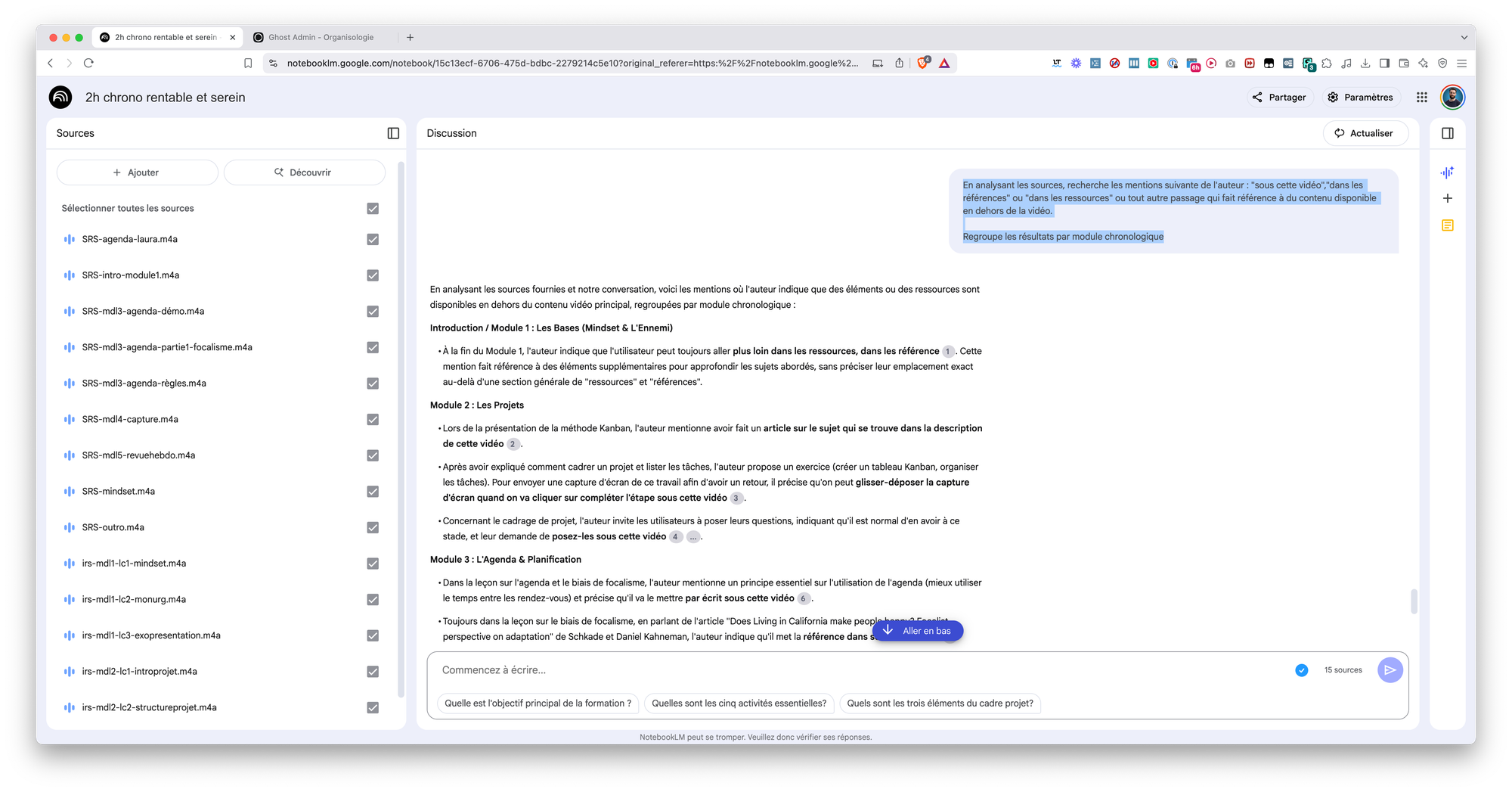Select irs-mdl1-lc3-exopresentation.m4a source
Screen dimensions: 1512x792
151,635
